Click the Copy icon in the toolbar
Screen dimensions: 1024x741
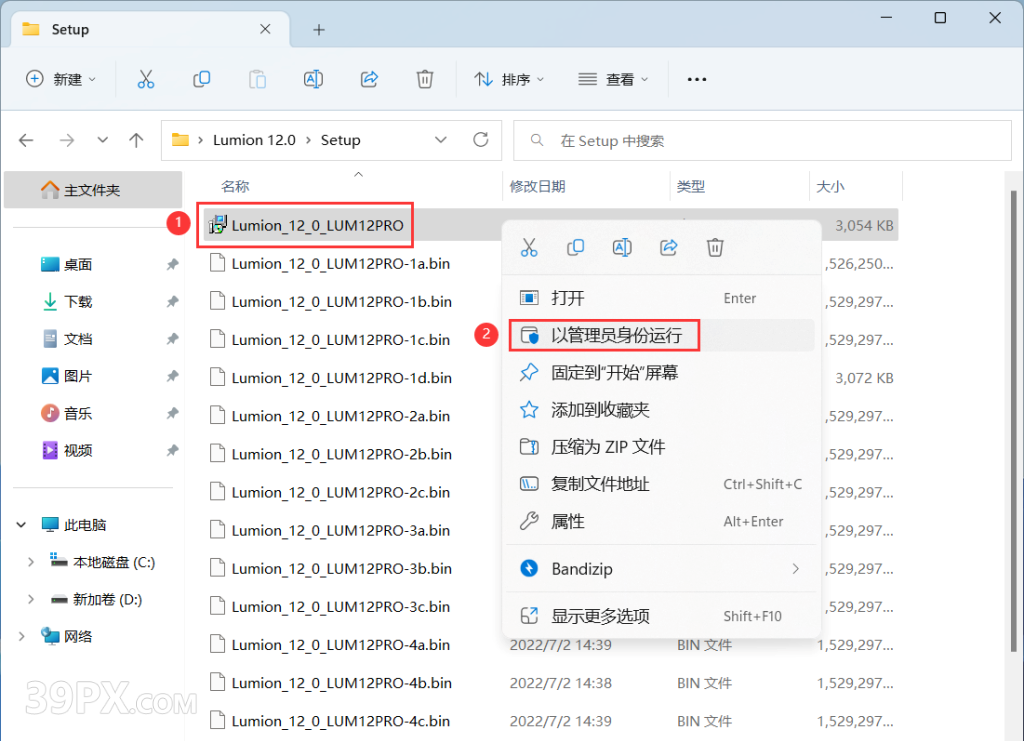pyautogui.click(x=201, y=79)
